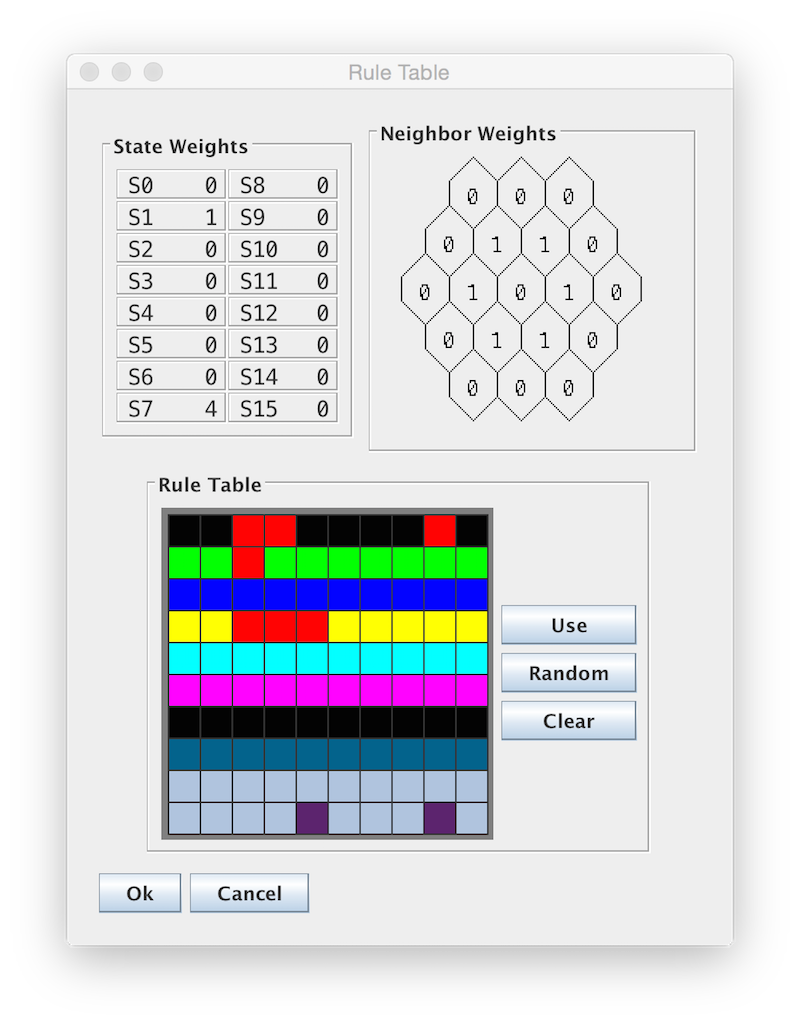
Task: Click the rightmost hexagon of the widest row
Action: pyautogui.click(x=617, y=292)
